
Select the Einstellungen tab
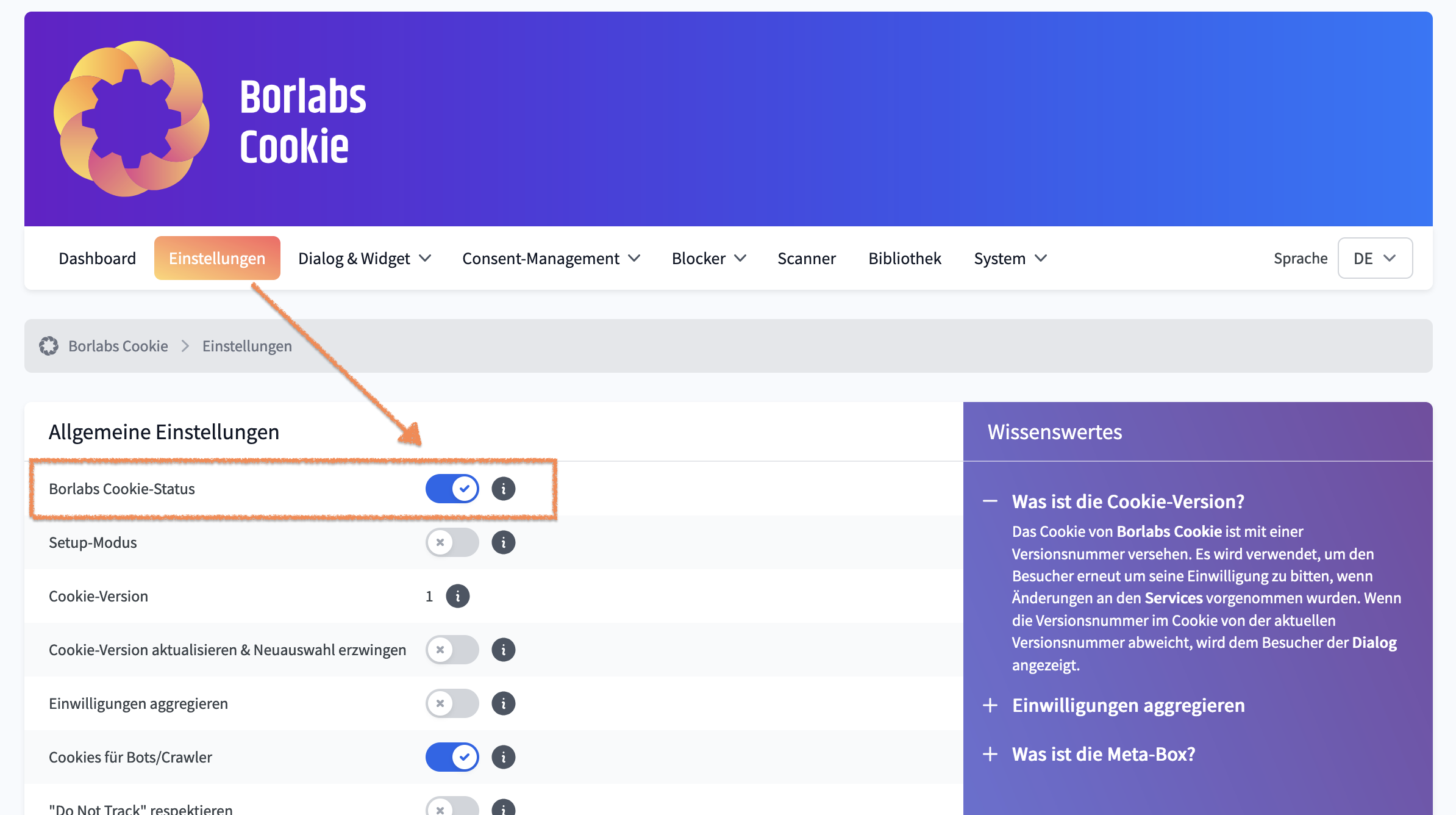click(217, 258)
